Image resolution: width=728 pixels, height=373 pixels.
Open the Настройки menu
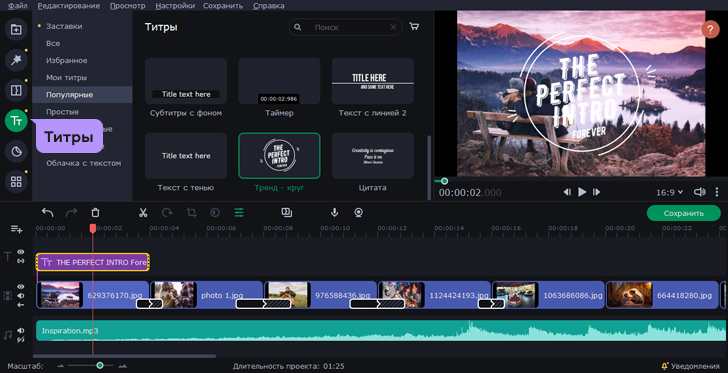pyautogui.click(x=175, y=6)
